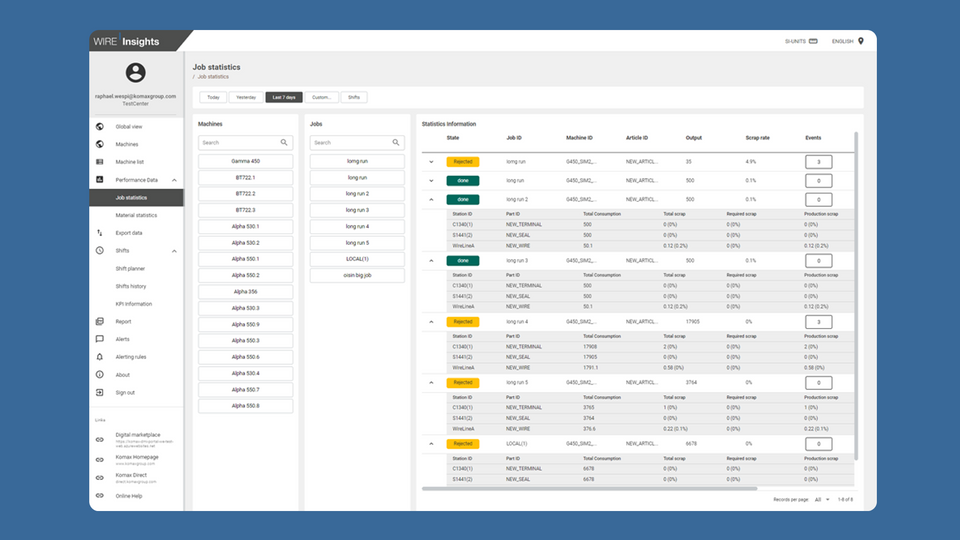Image resolution: width=960 pixels, height=540 pixels.
Task: Click the user profile avatar
Action: point(136,73)
